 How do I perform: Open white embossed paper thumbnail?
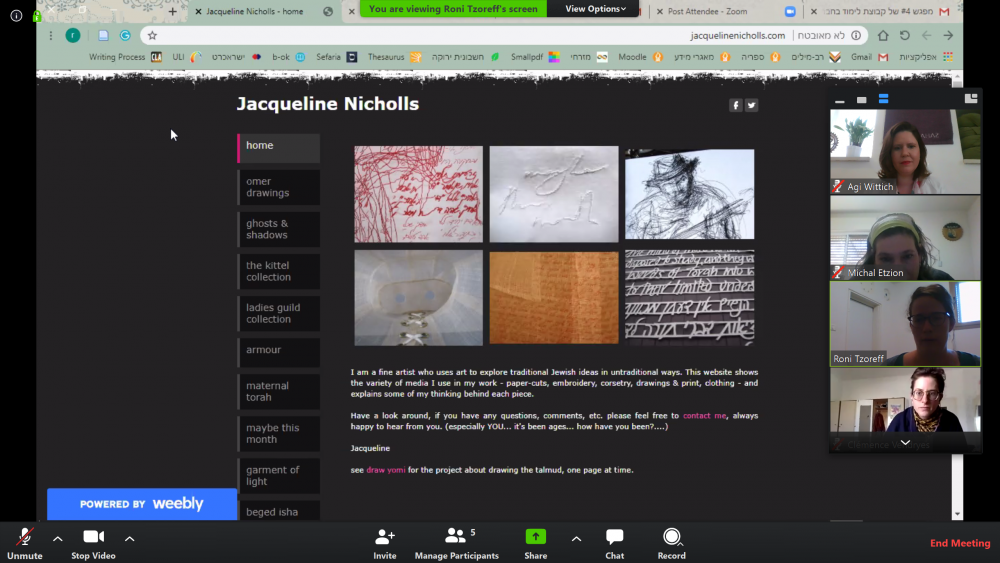(x=554, y=194)
